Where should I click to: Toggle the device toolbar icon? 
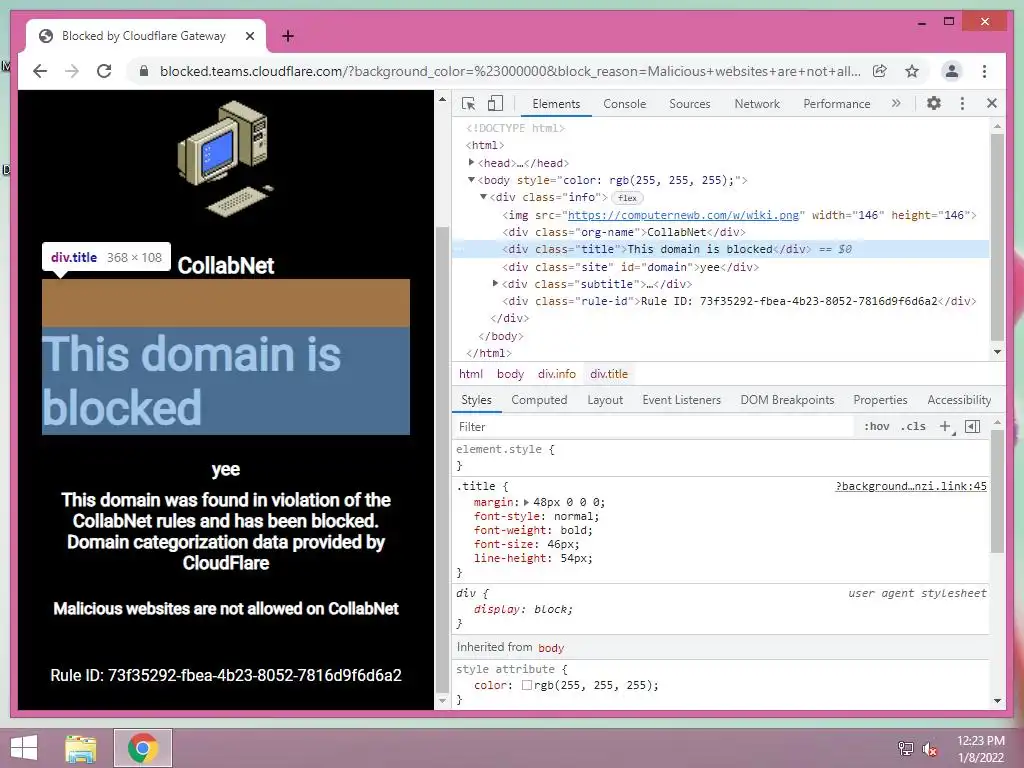pos(496,103)
